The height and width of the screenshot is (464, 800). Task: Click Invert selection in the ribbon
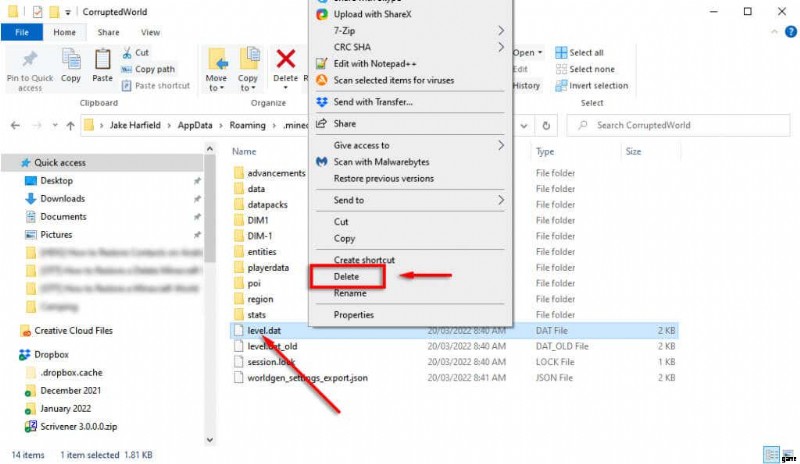597,85
